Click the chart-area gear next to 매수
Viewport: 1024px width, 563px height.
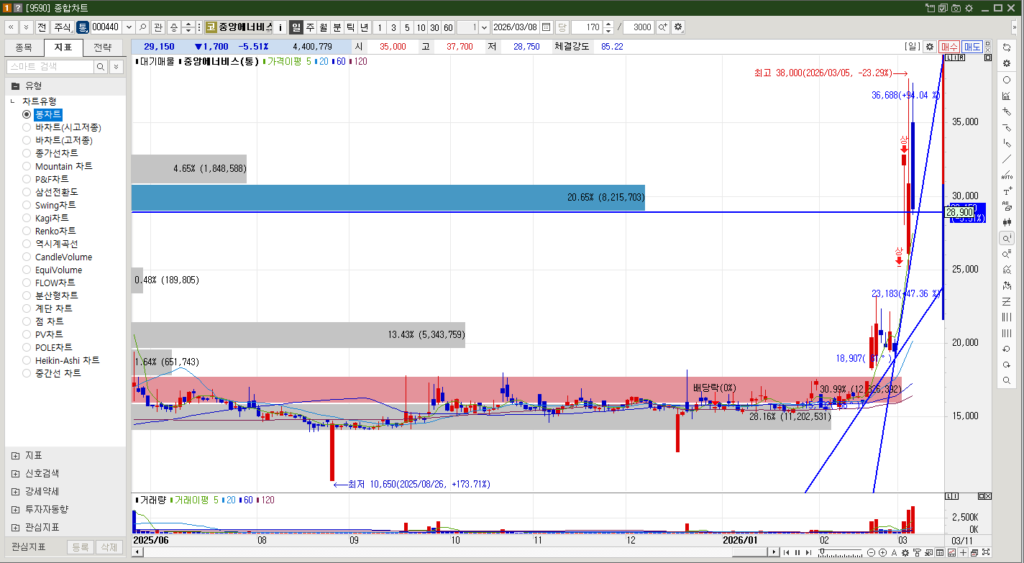929,46
